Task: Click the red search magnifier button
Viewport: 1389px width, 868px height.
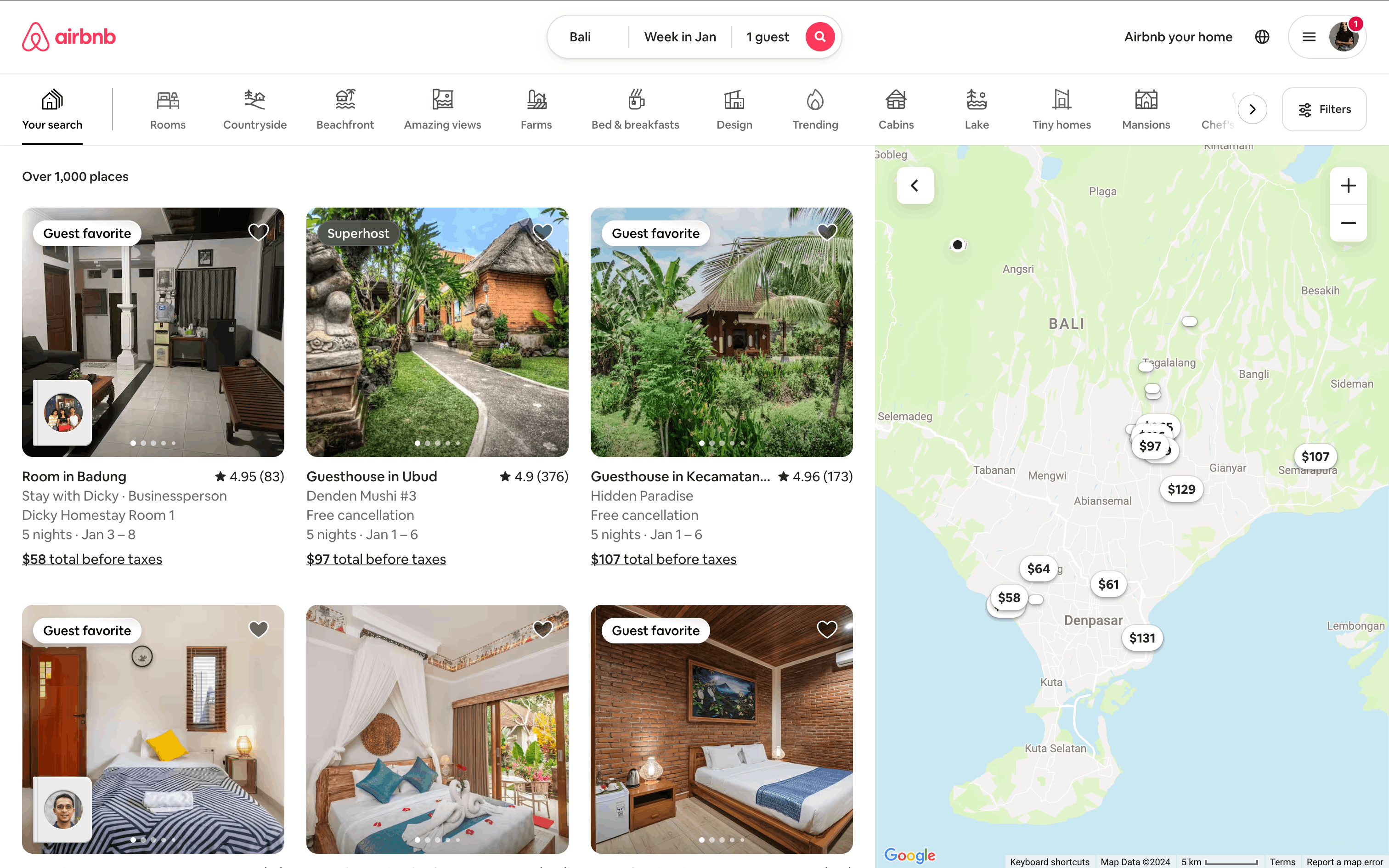Action: [x=819, y=37]
